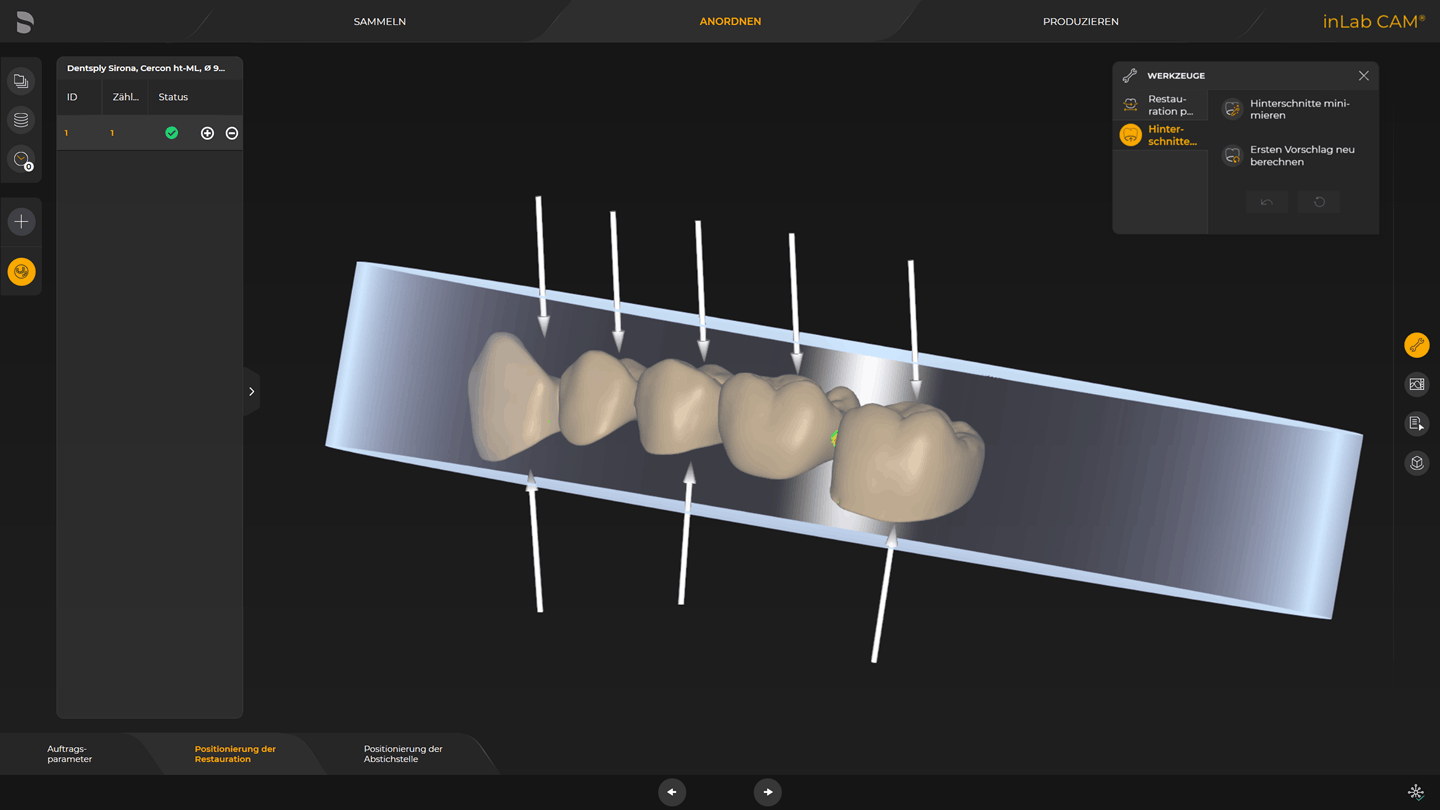This screenshot has height=810, width=1440.
Task: Click the plus add button in left sidebar
Action: click(x=21, y=222)
